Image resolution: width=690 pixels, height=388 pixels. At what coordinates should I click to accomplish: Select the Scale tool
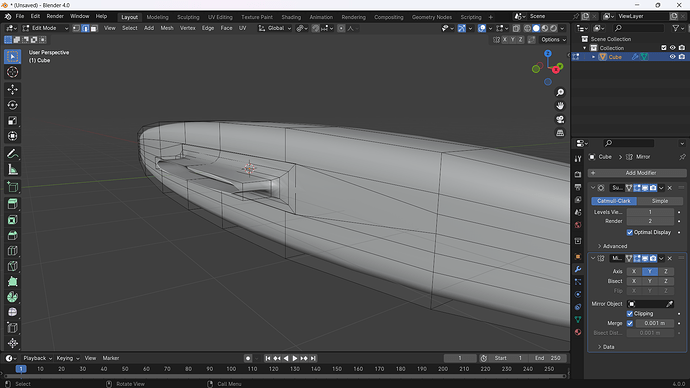click(12, 121)
